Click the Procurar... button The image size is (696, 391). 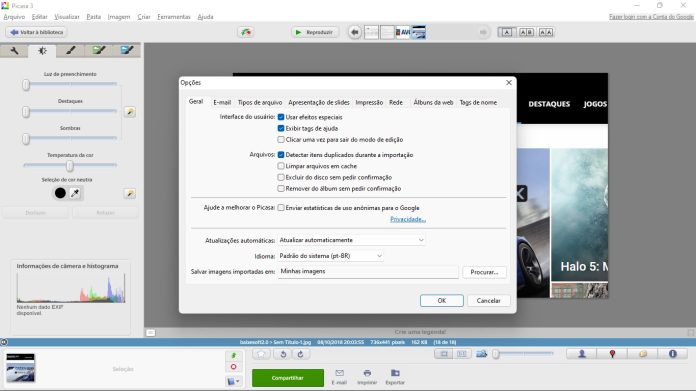484,272
